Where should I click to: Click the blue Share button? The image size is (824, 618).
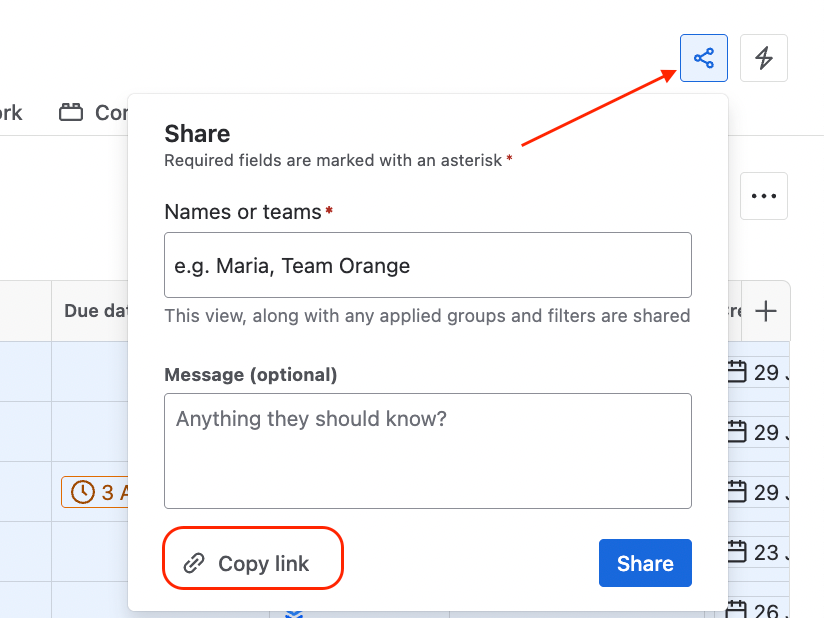click(x=645, y=563)
